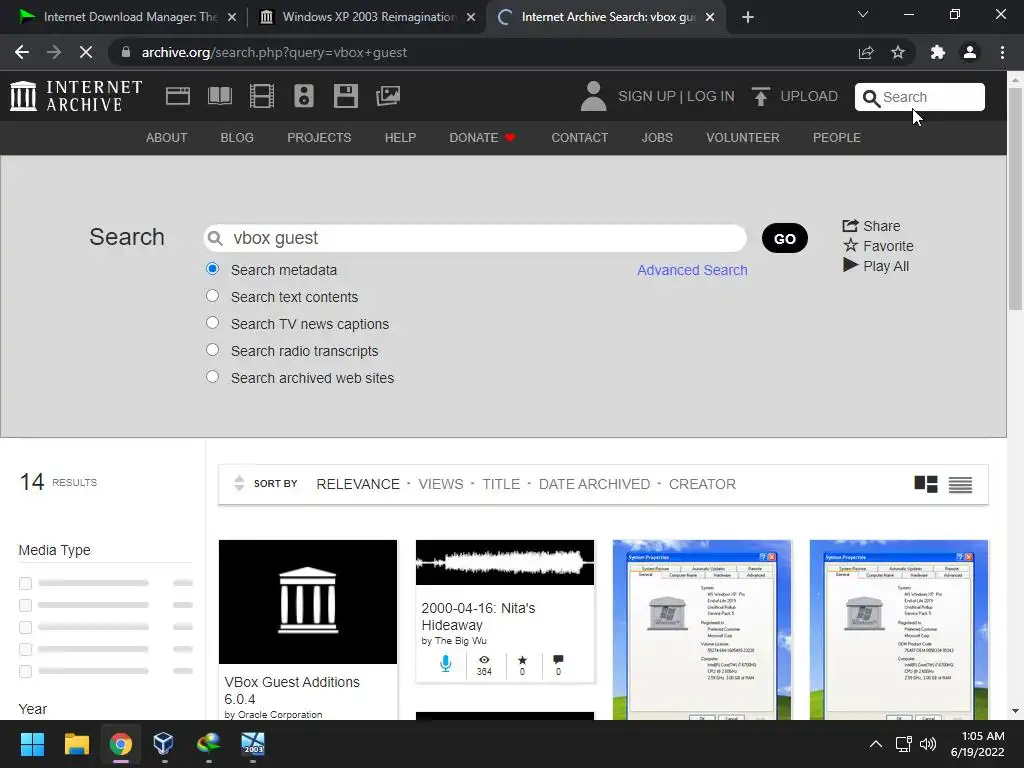Screen dimensions: 1024x768
Task: Sort results by Views
Action: pyautogui.click(x=441, y=484)
